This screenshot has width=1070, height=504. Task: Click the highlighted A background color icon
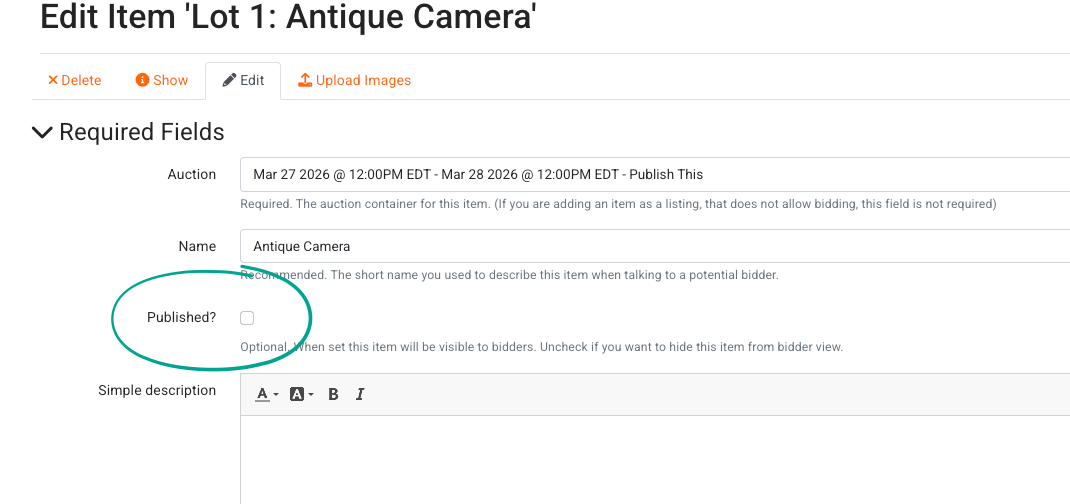(x=296, y=394)
